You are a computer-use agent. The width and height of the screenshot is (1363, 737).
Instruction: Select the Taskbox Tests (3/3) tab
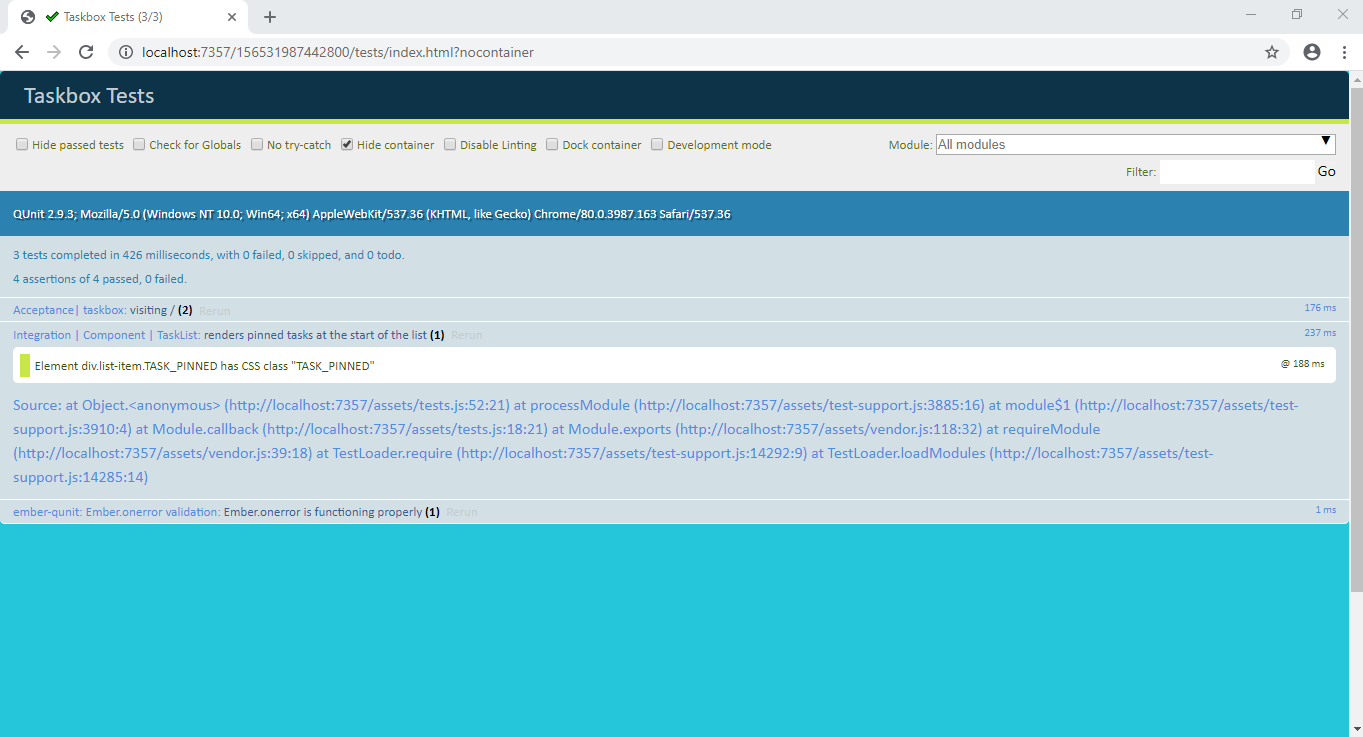[130, 17]
